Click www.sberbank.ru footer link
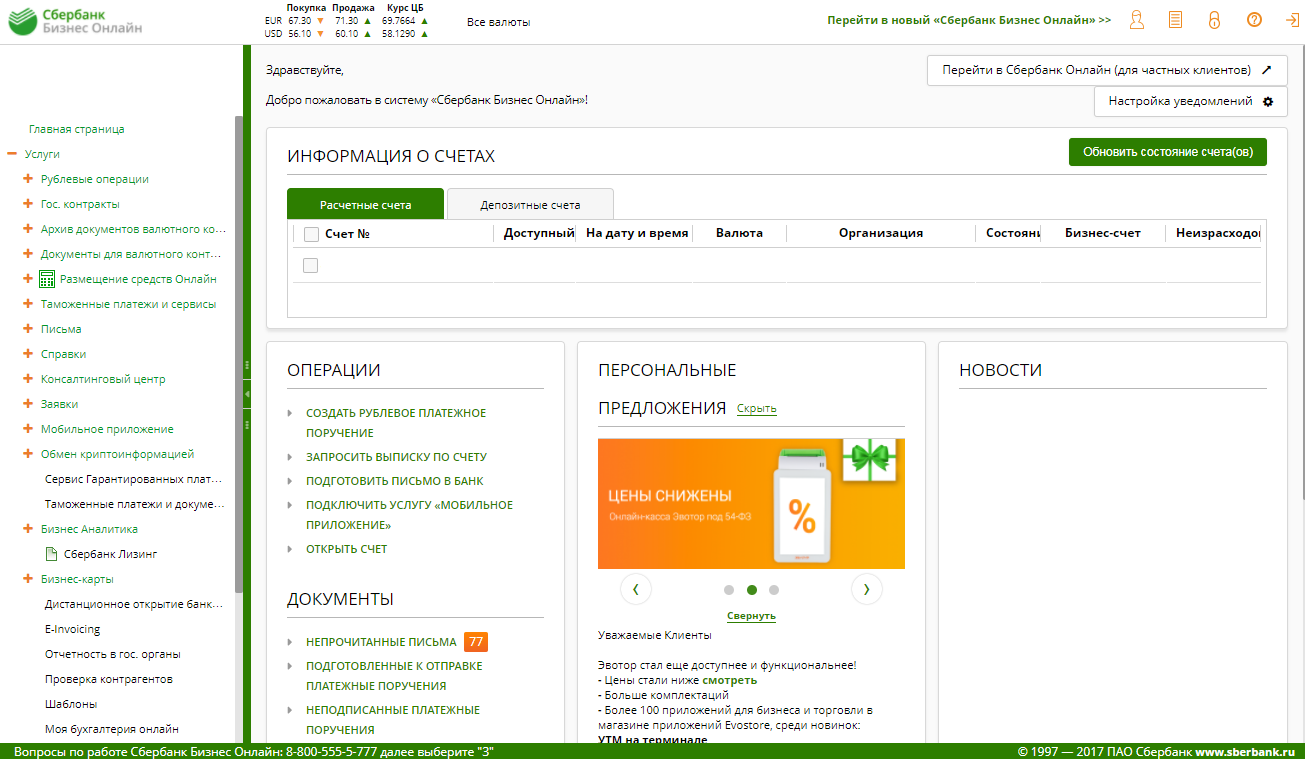This screenshot has height=759, width=1305. (1246, 751)
